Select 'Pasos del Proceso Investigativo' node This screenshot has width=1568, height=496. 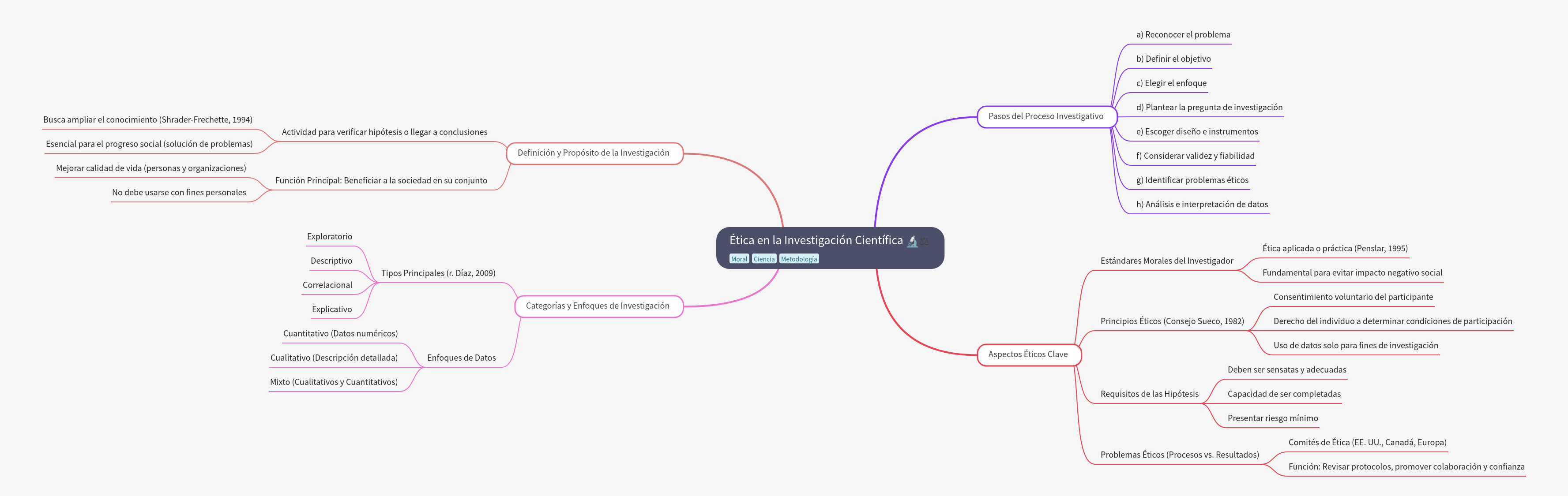(x=1046, y=117)
